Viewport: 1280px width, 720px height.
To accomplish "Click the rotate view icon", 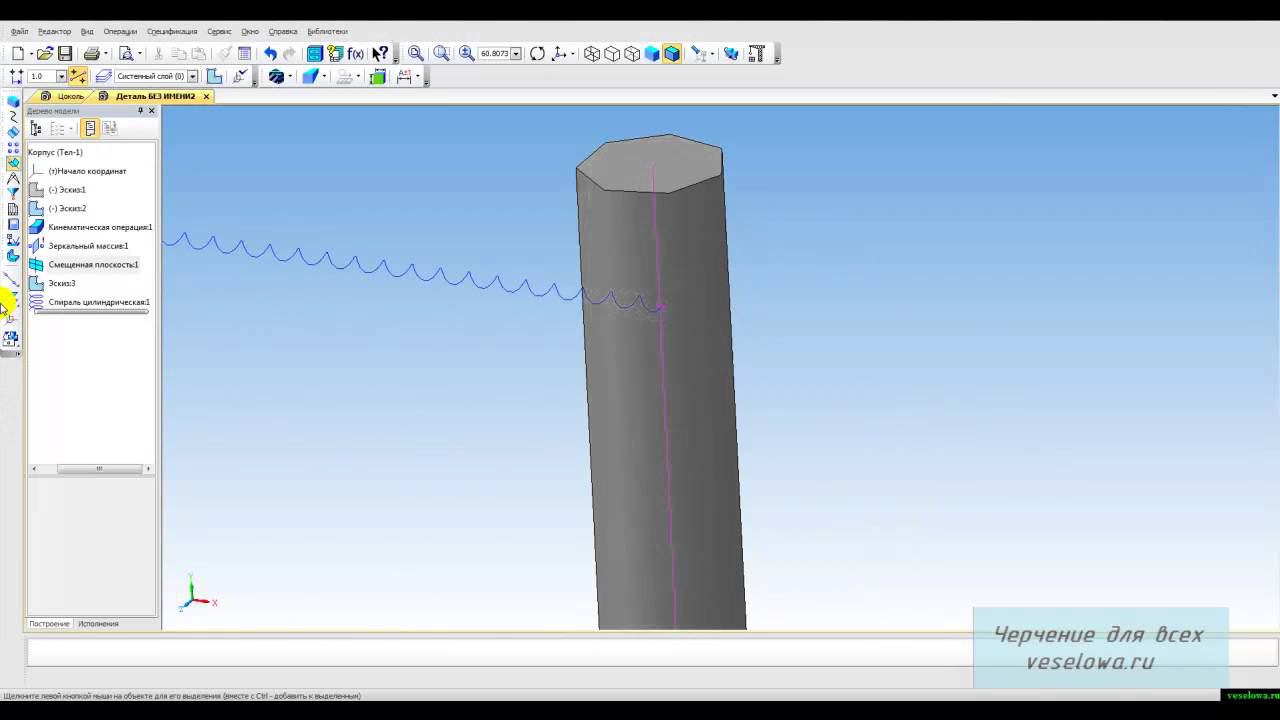I will pos(537,54).
